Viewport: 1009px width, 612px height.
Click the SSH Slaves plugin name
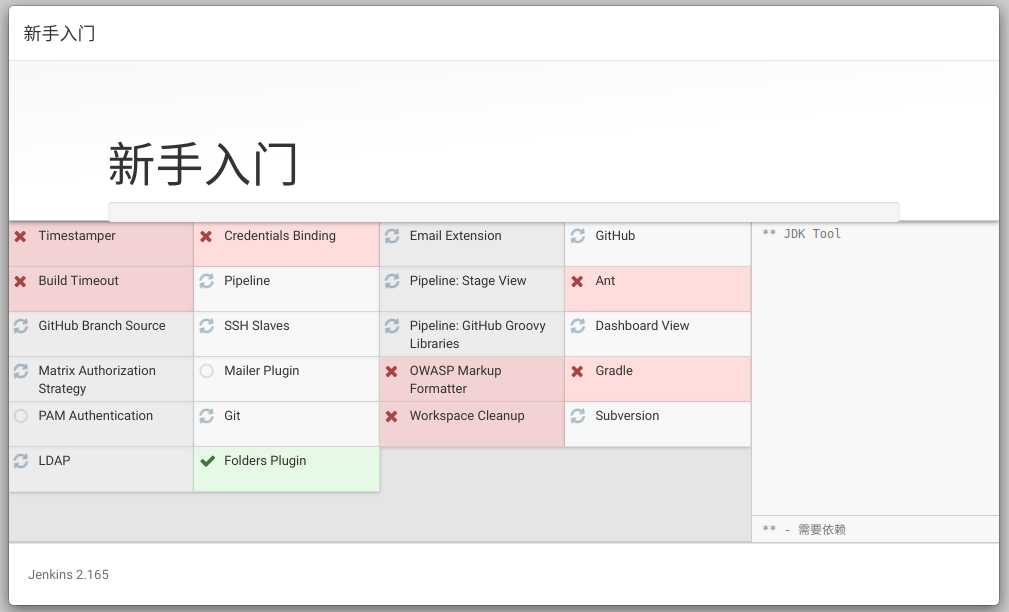click(x=257, y=326)
